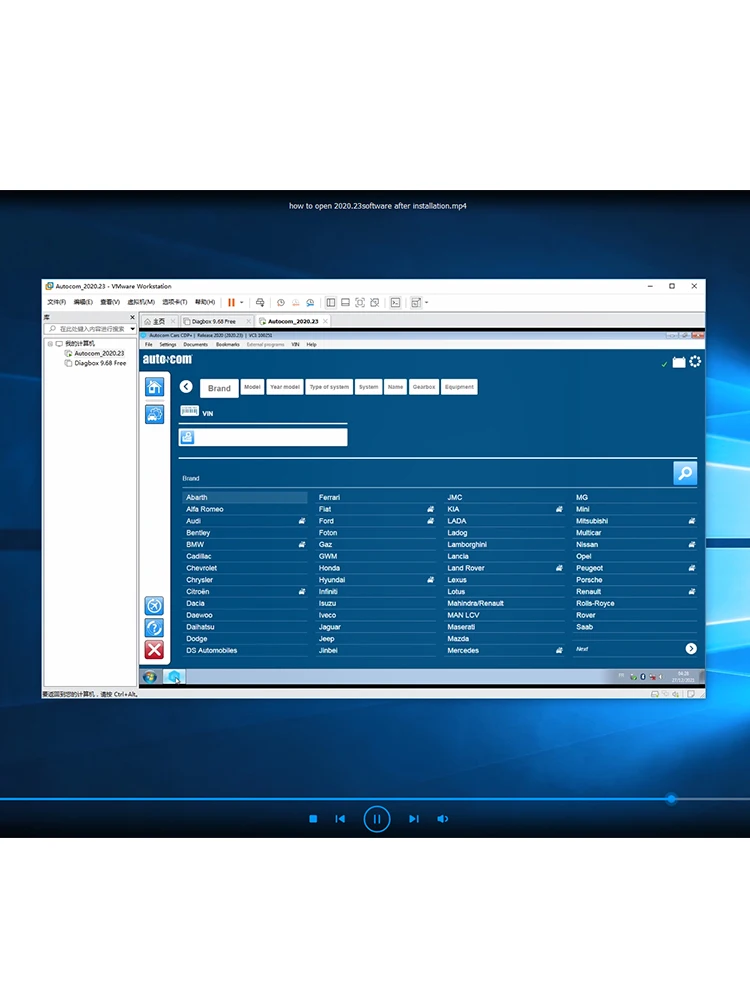
Task: Click the VIN input field
Action: [263, 438]
